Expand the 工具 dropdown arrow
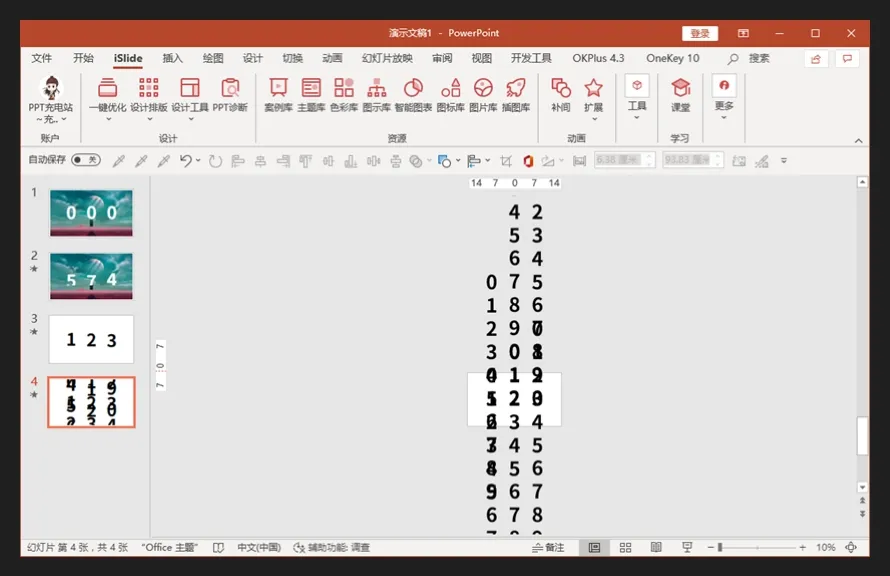Screen dimensions: 890x576 (x=637, y=117)
